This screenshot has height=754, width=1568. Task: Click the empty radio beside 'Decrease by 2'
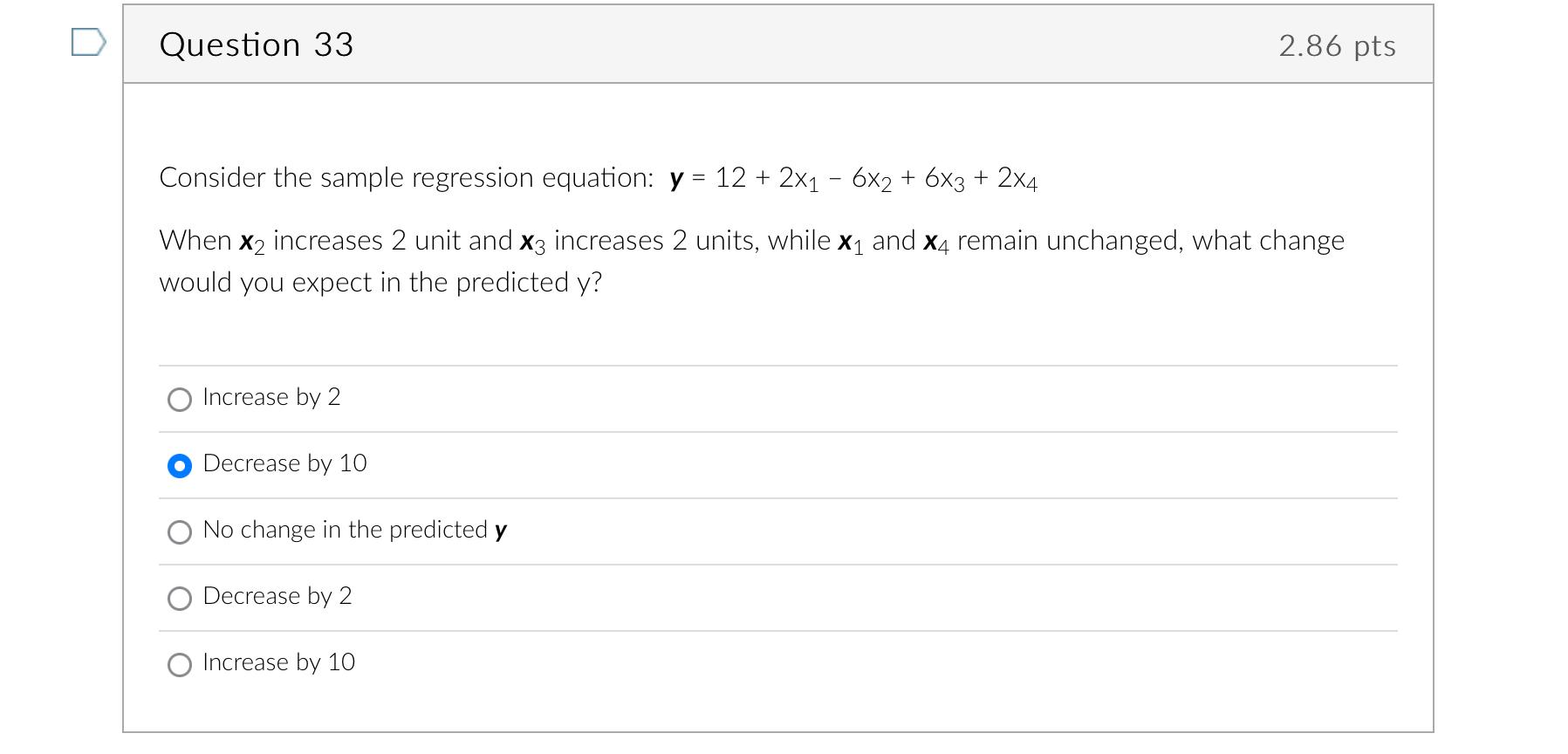(x=179, y=599)
